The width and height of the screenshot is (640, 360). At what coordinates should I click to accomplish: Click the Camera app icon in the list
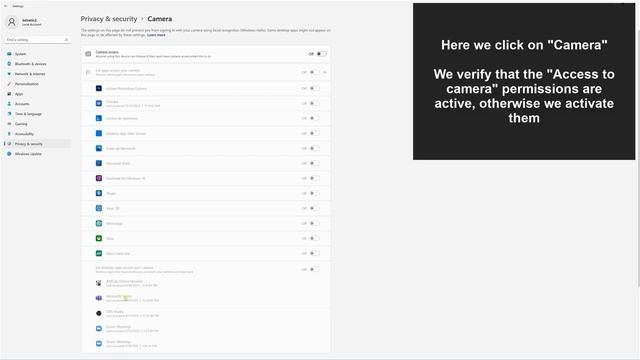tap(99, 103)
